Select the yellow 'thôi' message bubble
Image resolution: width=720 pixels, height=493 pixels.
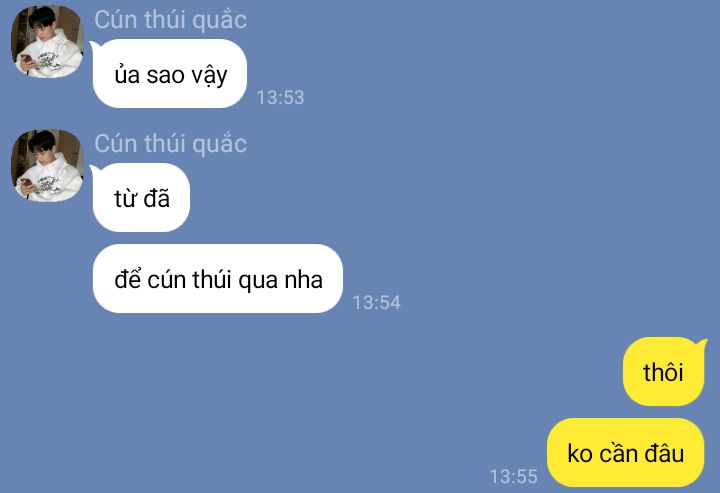664,371
